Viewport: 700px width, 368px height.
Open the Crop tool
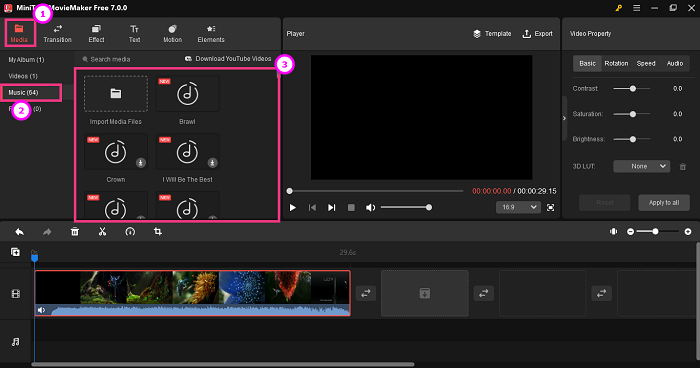(x=158, y=231)
